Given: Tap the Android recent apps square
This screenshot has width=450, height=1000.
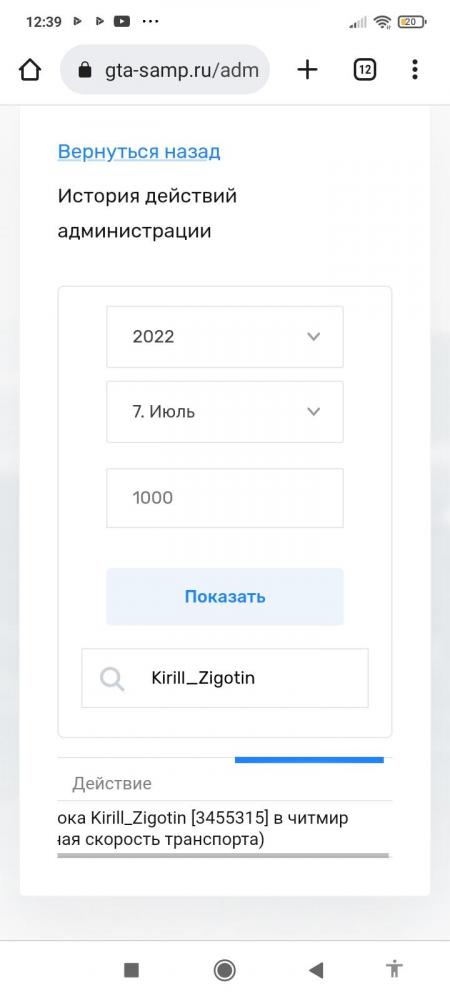Looking at the screenshot, I should (x=131, y=971).
